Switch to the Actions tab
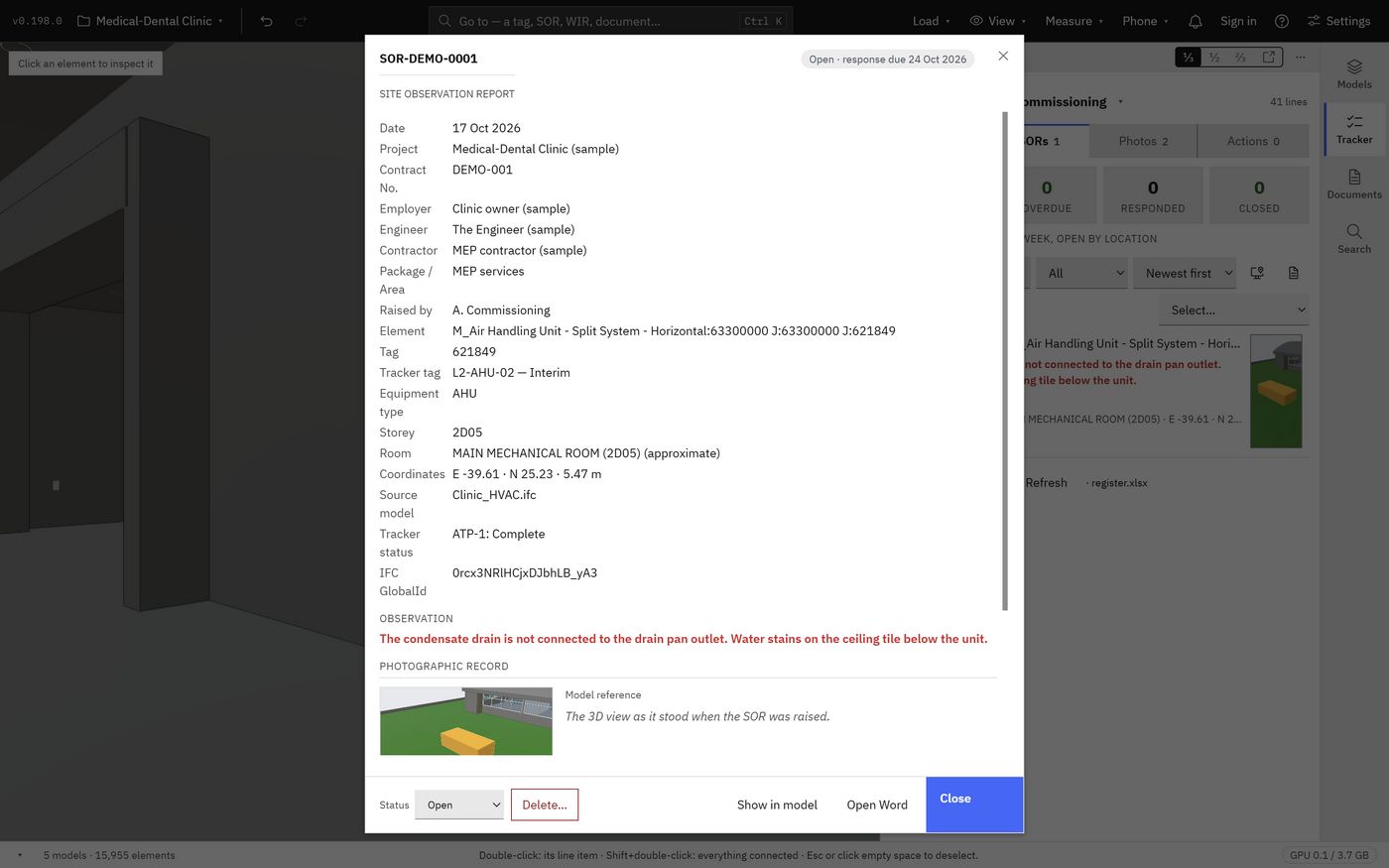 pyautogui.click(x=1253, y=141)
